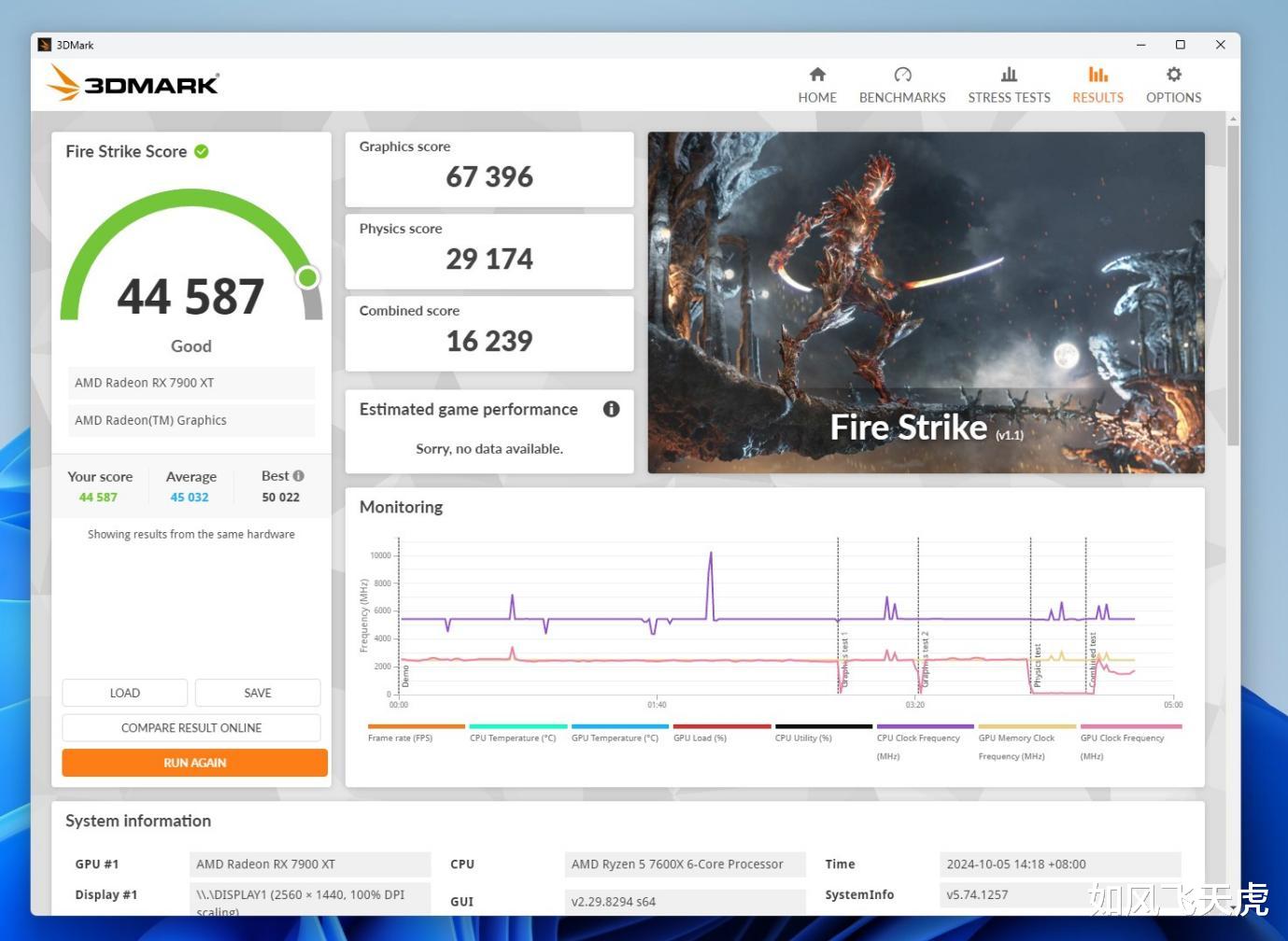Click the SAVE button
This screenshot has height=941, width=1288.
point(258,693)
